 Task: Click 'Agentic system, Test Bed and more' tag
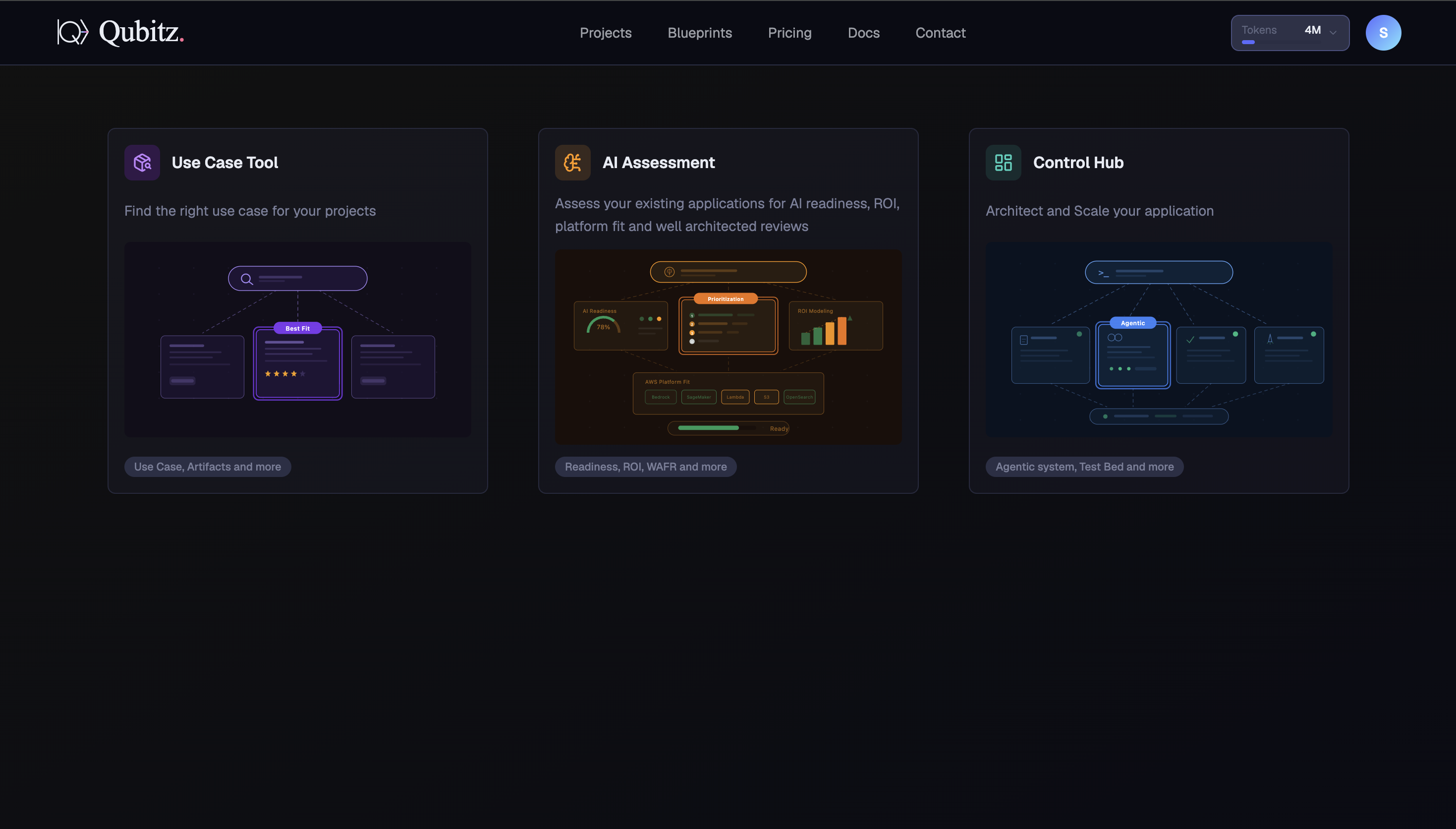tap(1084, 467)
